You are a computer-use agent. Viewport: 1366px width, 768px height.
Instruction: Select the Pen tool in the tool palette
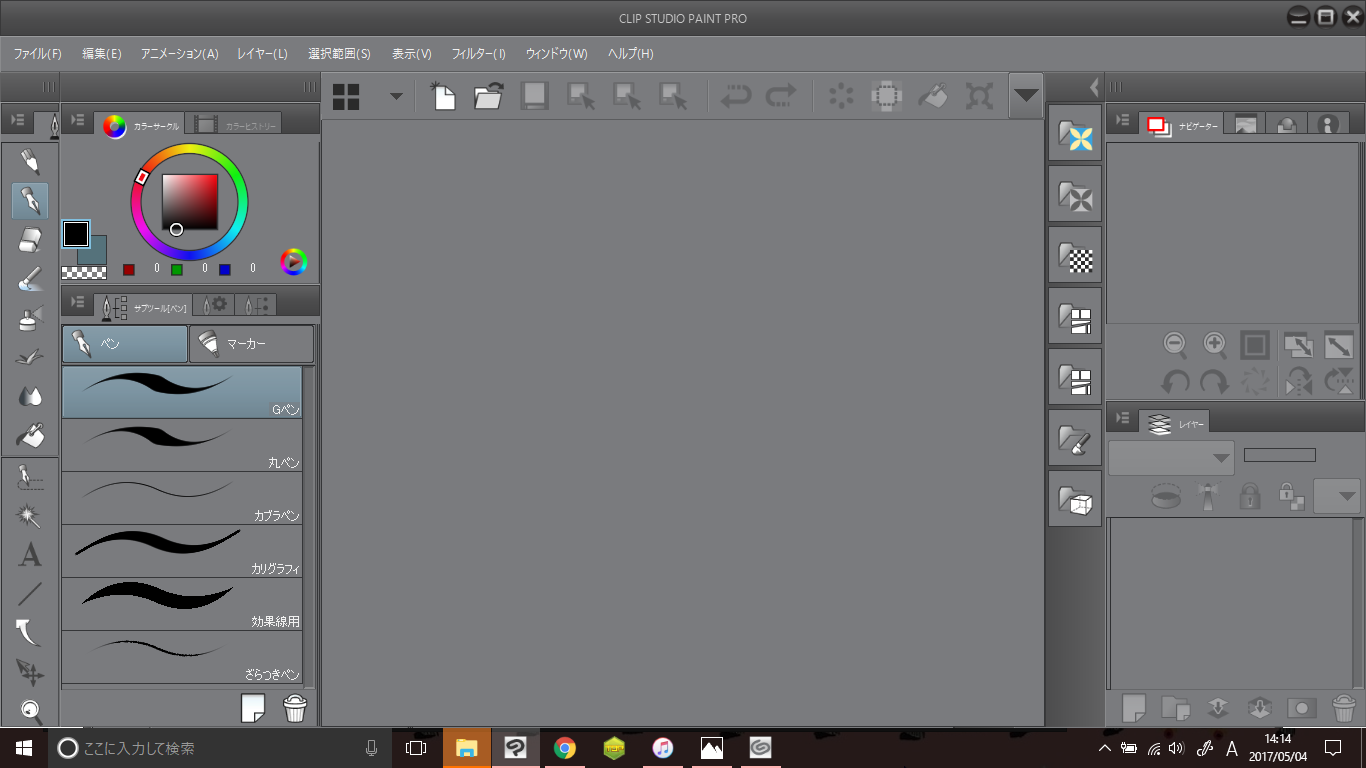30,201
